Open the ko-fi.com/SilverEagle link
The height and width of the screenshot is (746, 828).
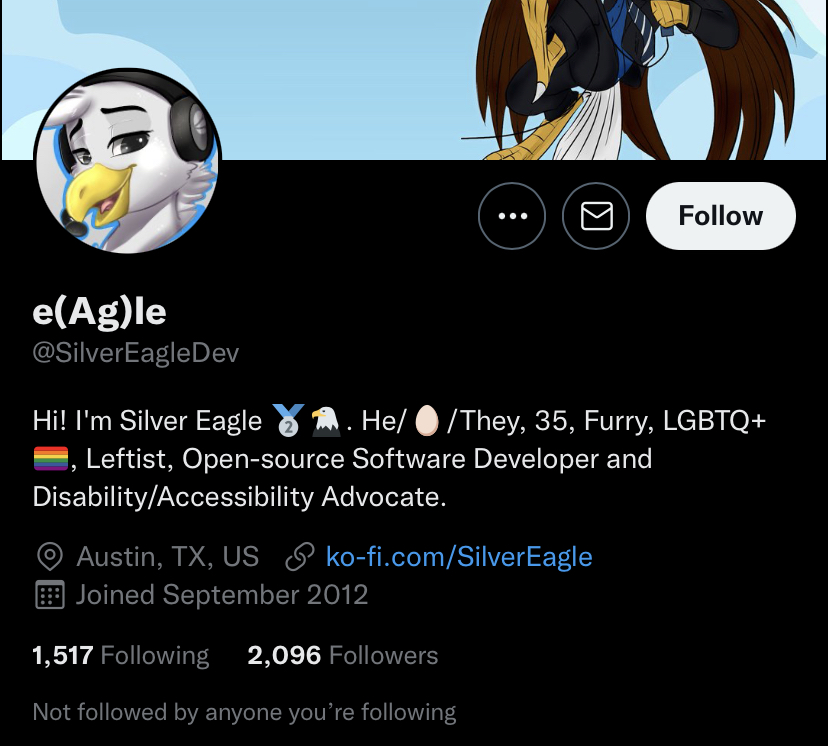click(x=459, y=557)
